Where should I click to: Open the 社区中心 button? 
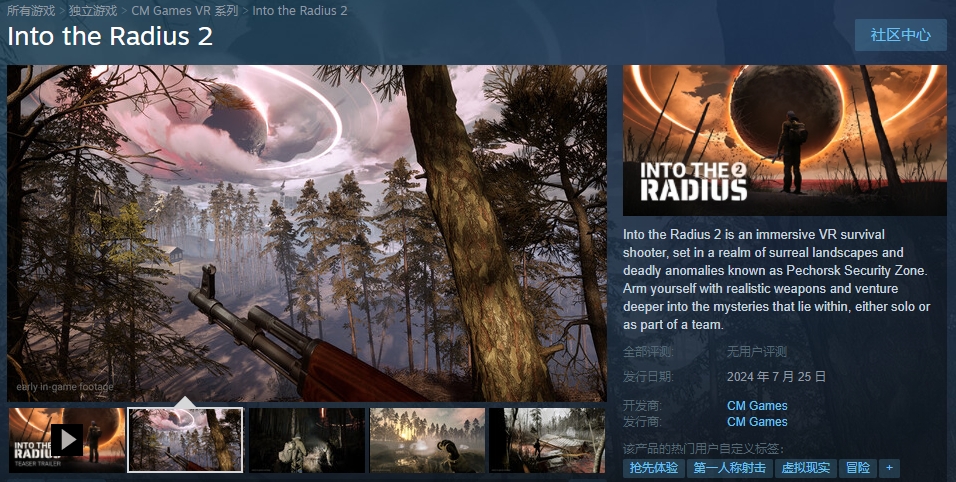(x=901, y=35)
